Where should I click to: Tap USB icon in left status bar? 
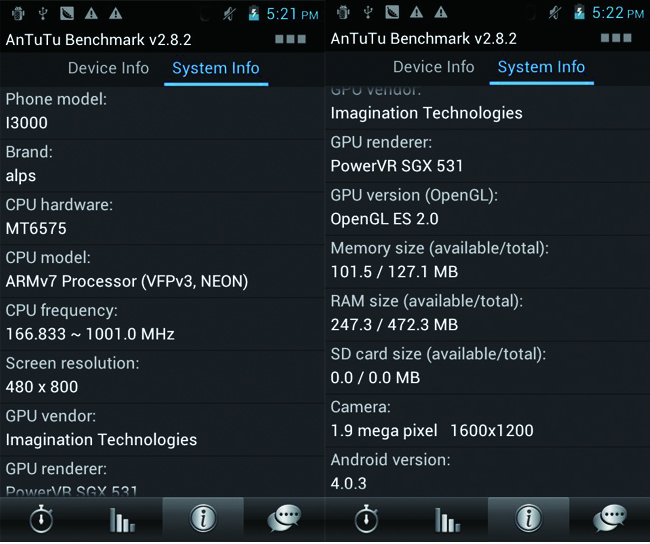coord(42,14)
